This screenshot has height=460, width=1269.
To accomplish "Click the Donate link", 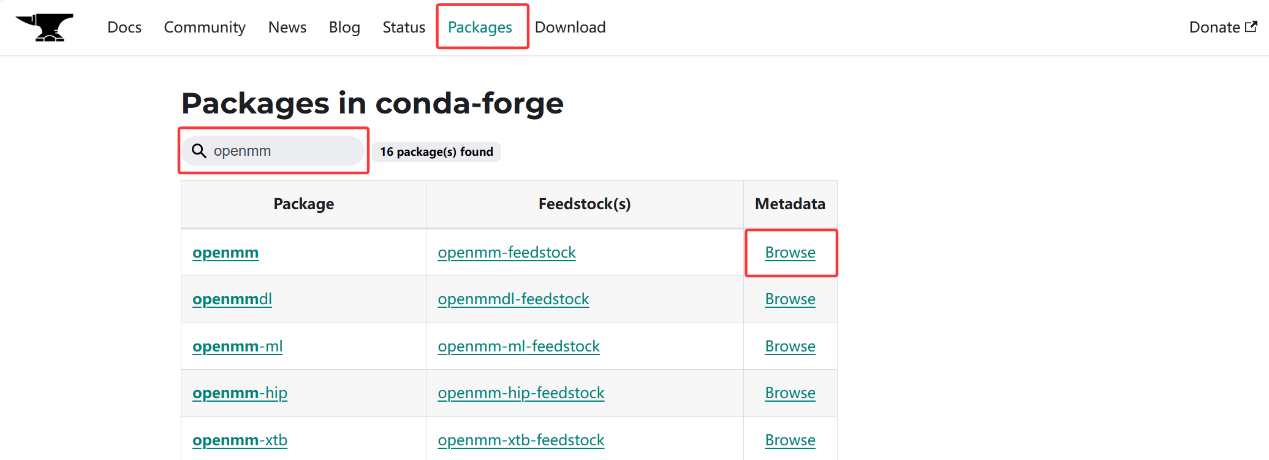I will (1214, 27).
